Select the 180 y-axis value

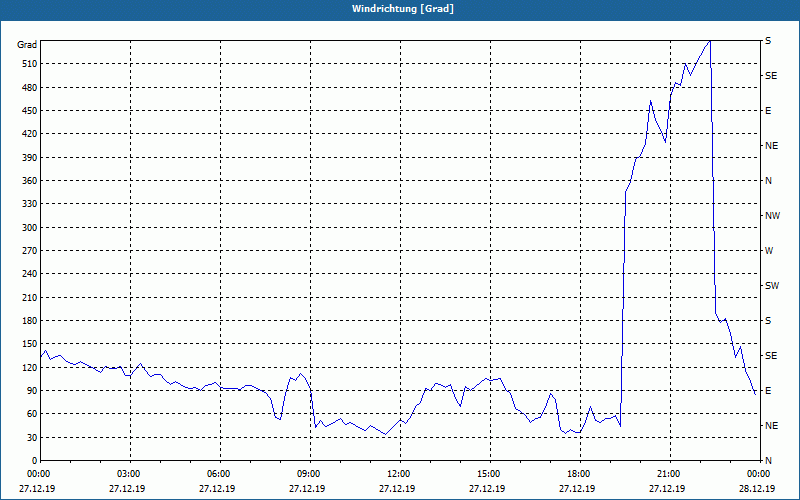(x=29, y=321)
